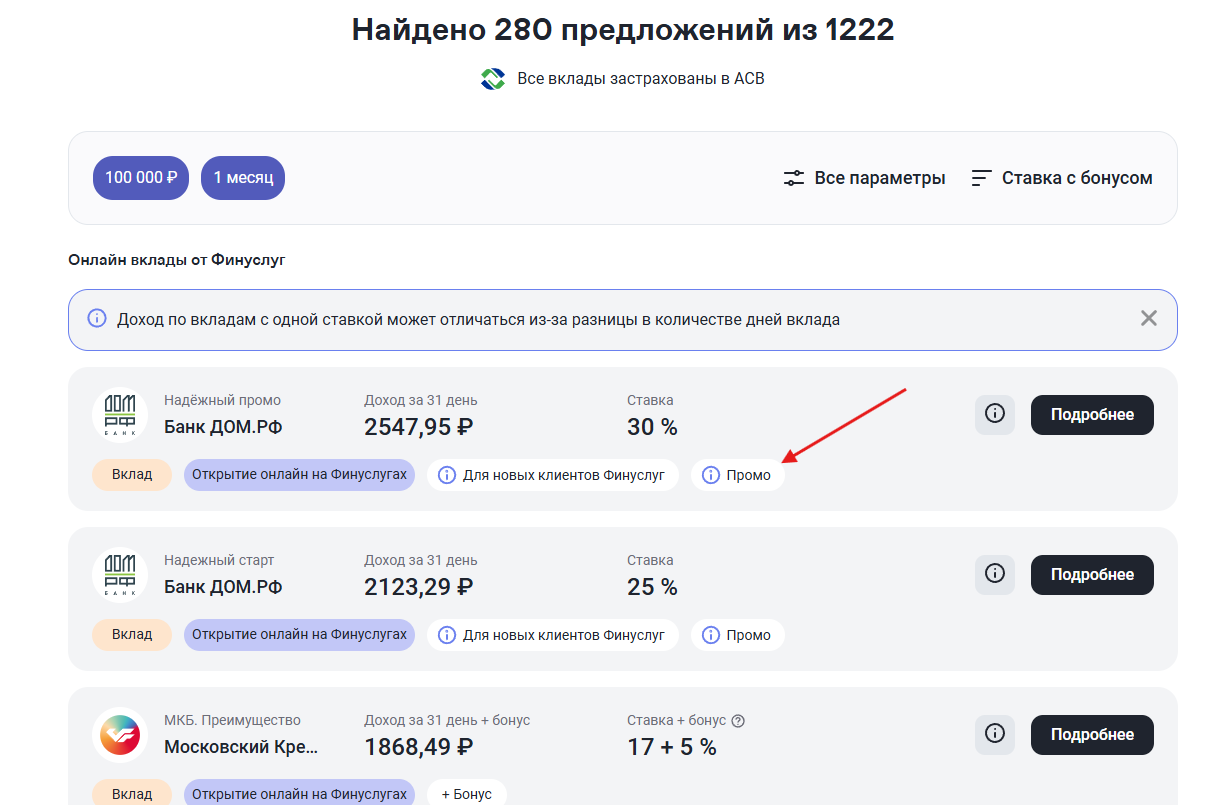Click the Найдено 280 предложений из 1222 heading
This screenshot has height=805, width=1231.
pyautogui.click(x=623, y=29)
